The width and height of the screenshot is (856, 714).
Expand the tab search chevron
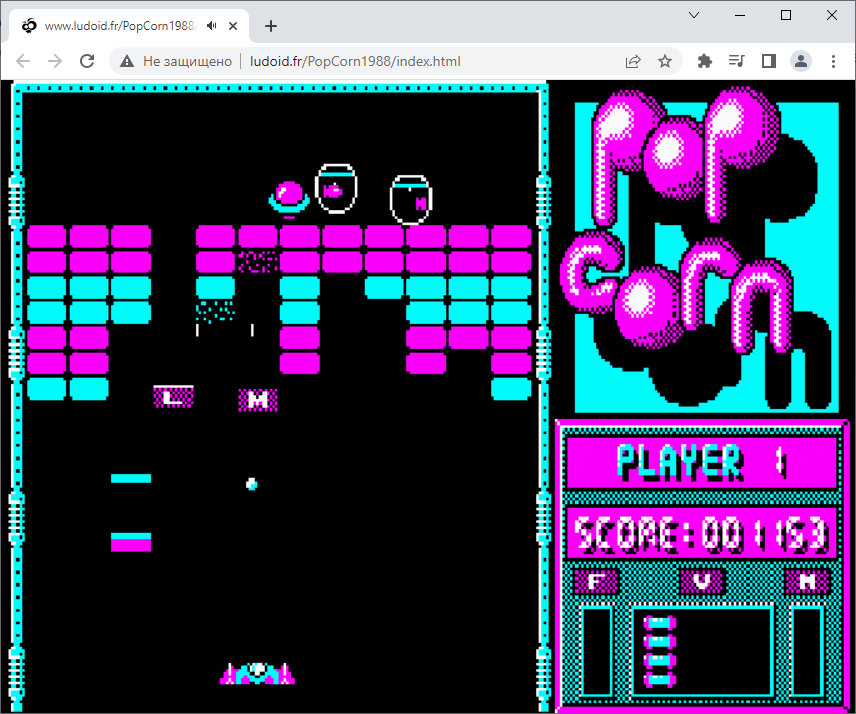[x=694, y=15]
